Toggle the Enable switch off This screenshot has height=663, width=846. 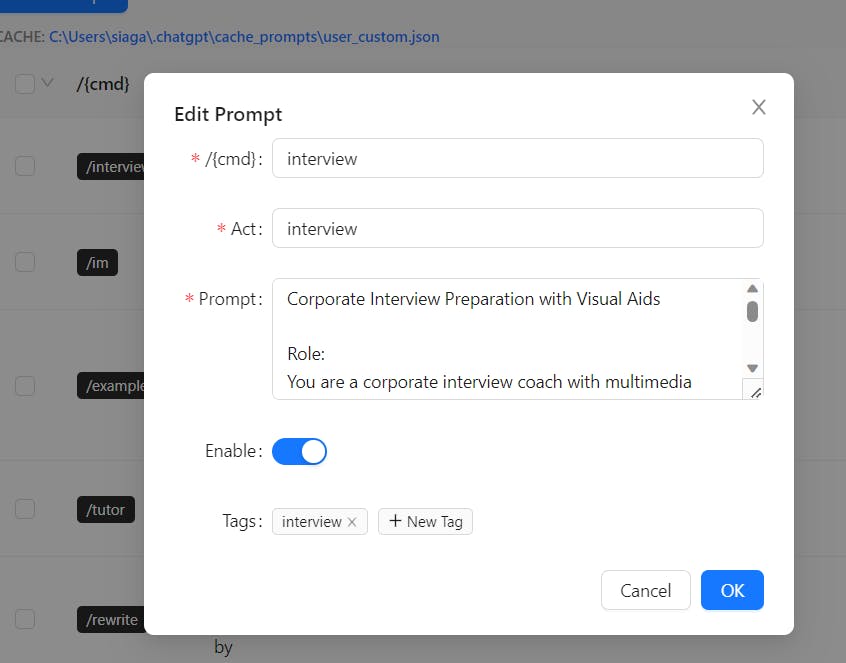pyautogui.click(x=299, y=452)
